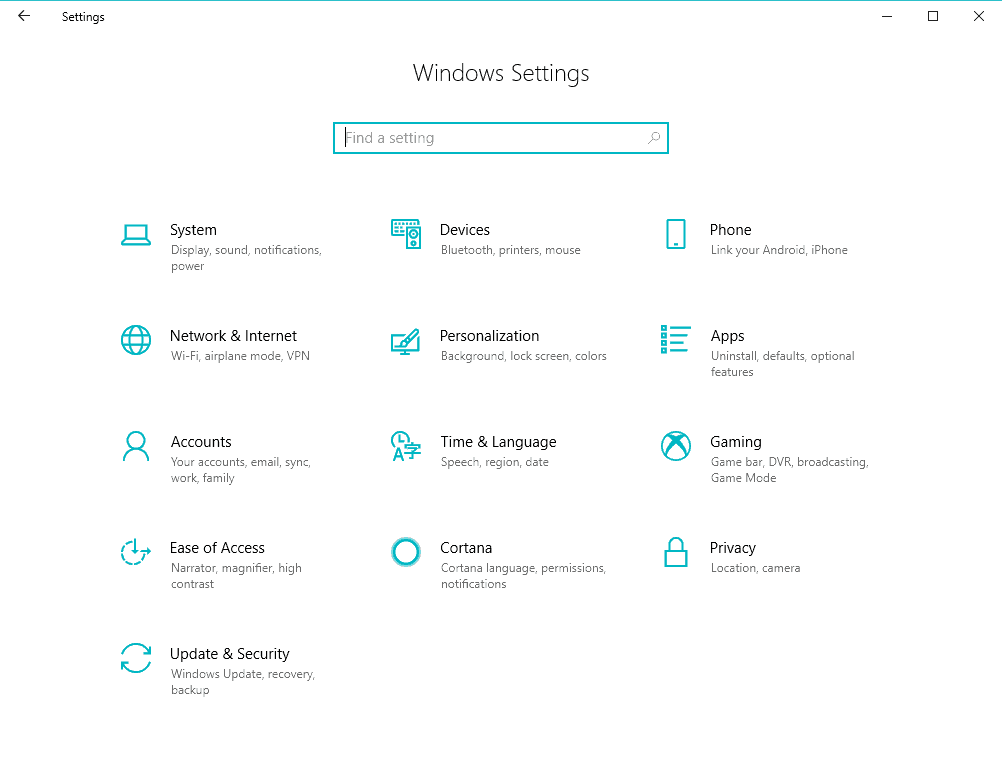
Task: Click the Gaming Xbox icon
Action: coord(675,446)
